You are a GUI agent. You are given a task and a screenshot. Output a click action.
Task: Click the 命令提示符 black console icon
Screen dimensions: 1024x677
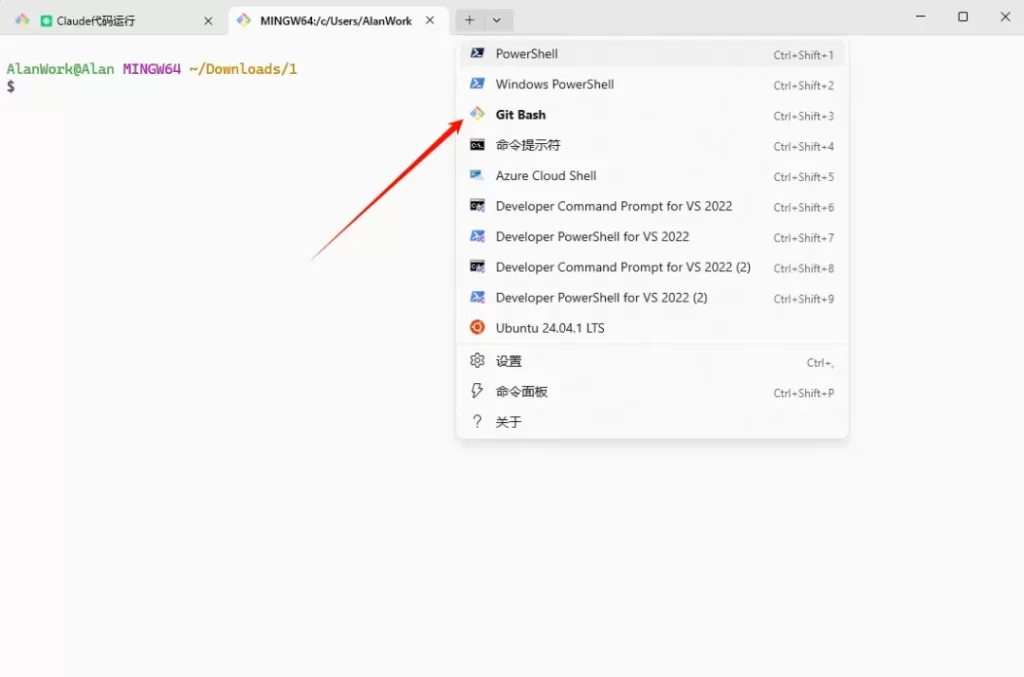point(477,144)
